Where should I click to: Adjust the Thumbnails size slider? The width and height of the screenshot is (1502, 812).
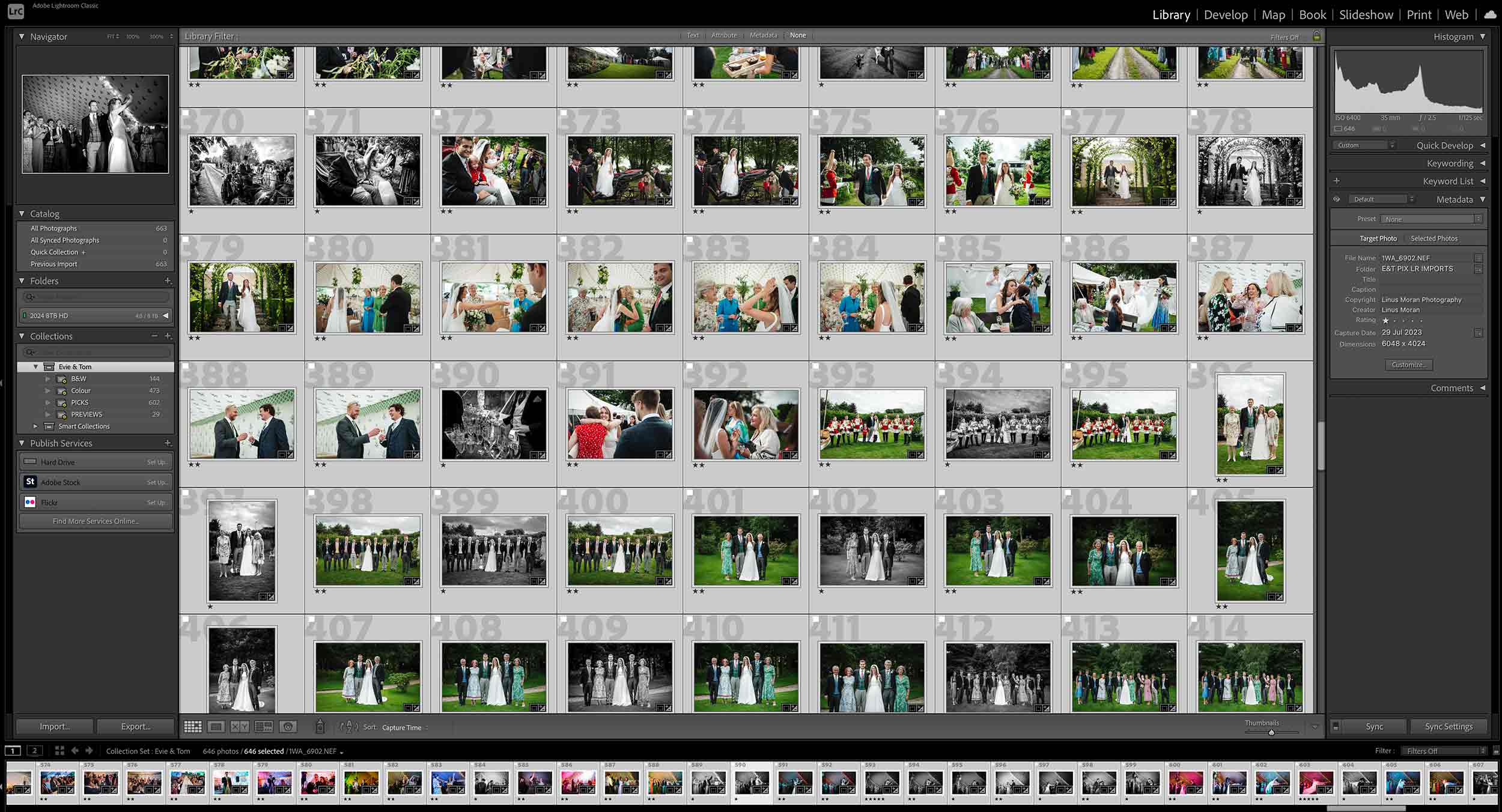tap(1271, 732)
